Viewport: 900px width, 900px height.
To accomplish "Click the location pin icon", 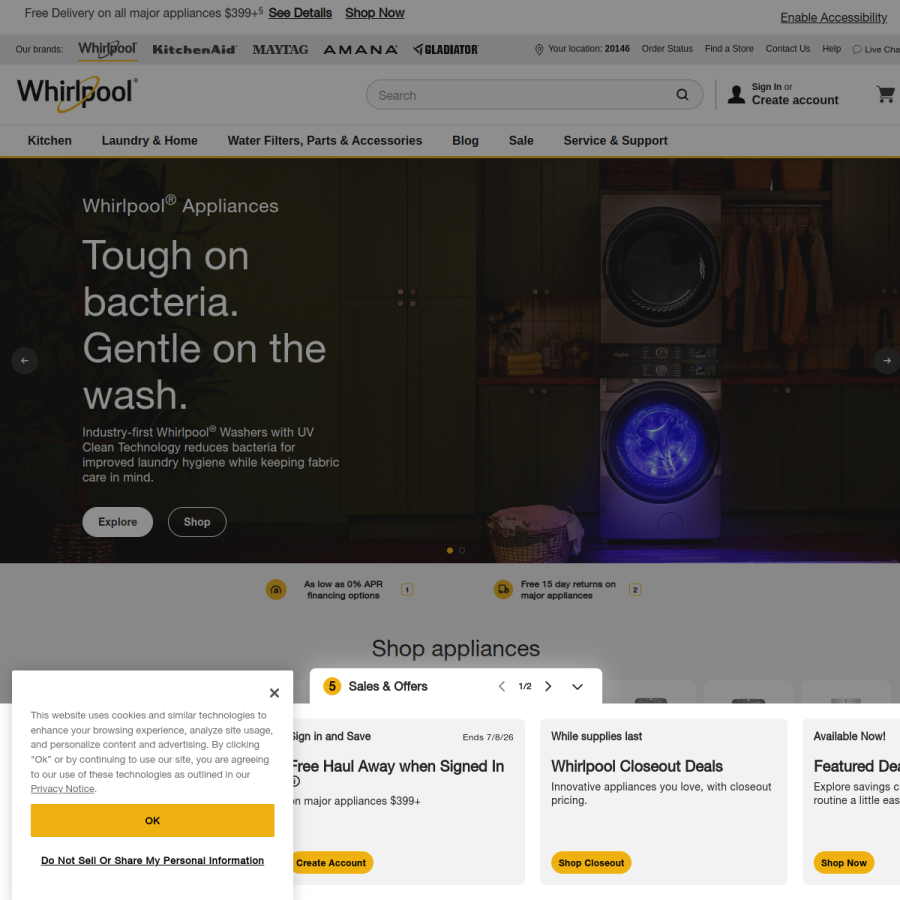I will point(539,49).
